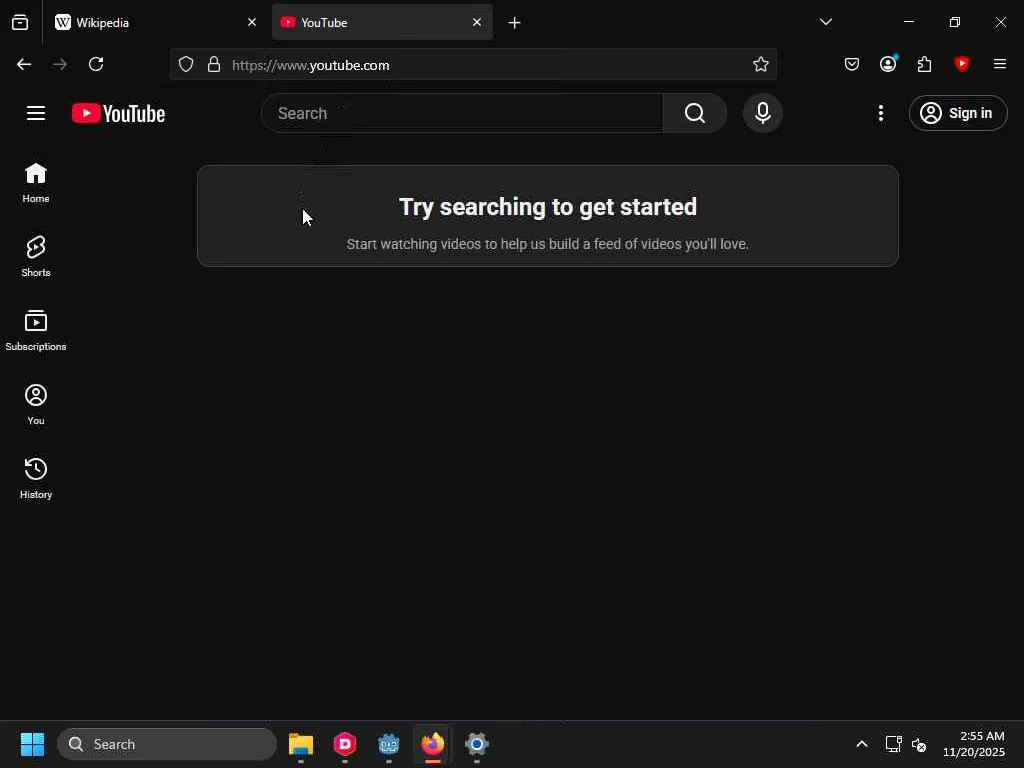Viewport: 1024px width, 768px height.
Task: Open a new browser tab
Action: [514, 23]
